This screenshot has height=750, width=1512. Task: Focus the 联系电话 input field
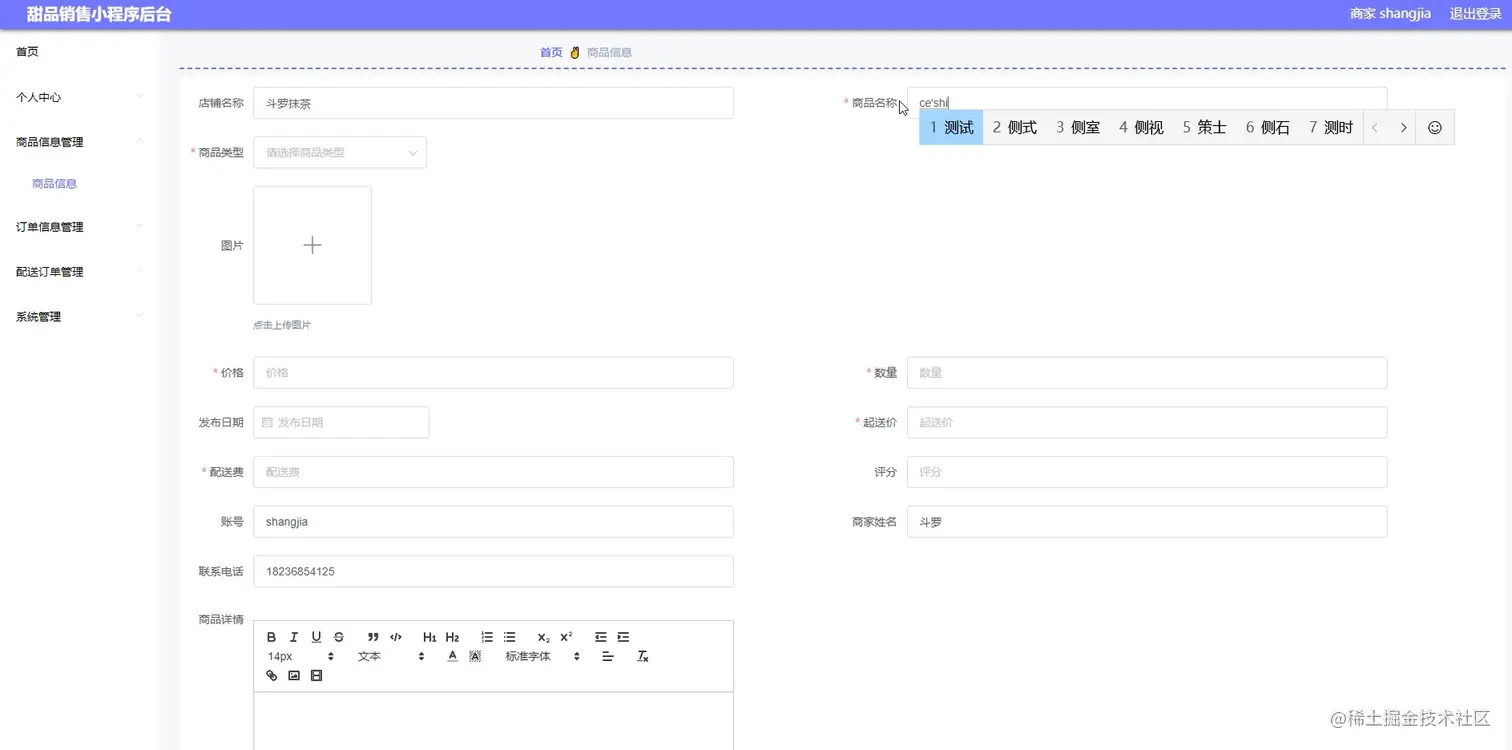[493, 572]
